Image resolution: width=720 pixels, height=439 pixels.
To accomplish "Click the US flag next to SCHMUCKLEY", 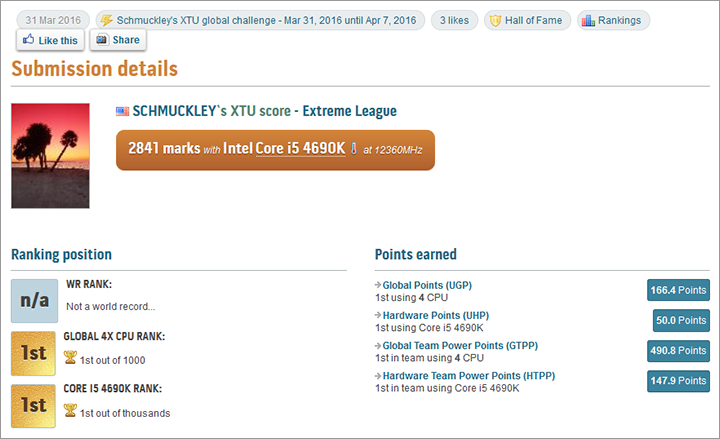I will tap(122, 111).
